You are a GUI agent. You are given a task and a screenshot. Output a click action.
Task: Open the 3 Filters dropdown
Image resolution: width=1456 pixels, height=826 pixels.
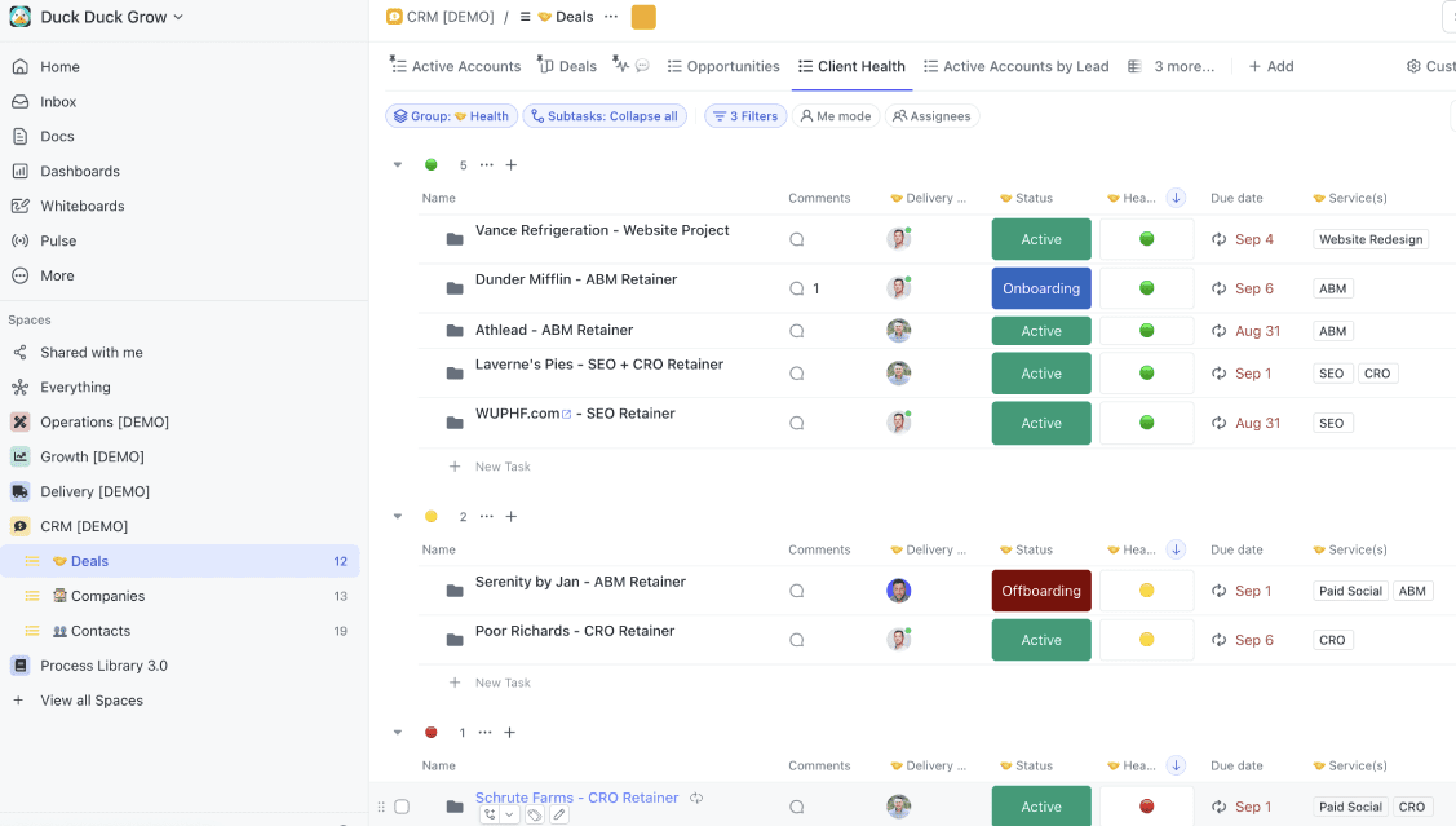point(745,116)
